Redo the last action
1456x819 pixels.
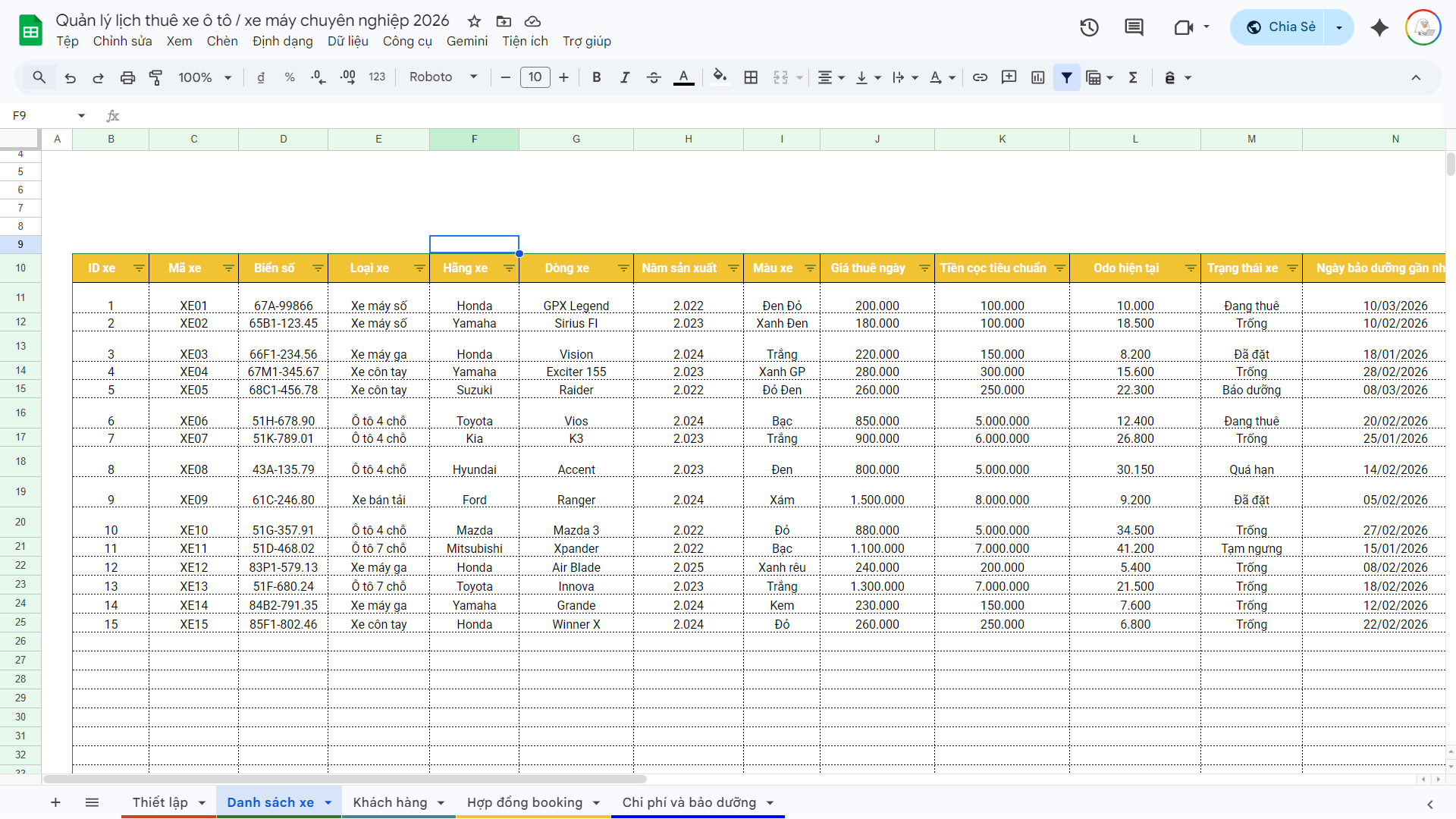click(x=98, y=77)
